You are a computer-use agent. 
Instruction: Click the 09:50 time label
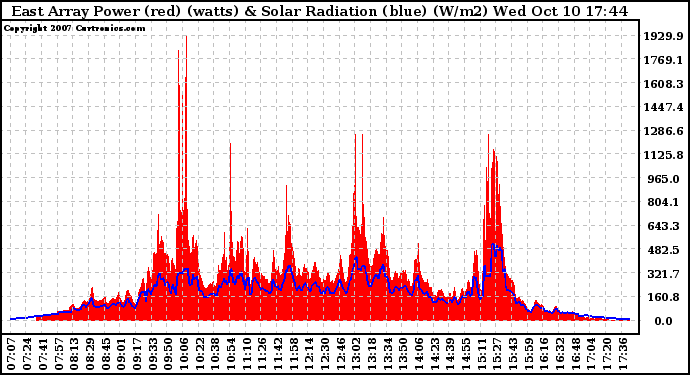pyautogui.click(x=169, y=354)
